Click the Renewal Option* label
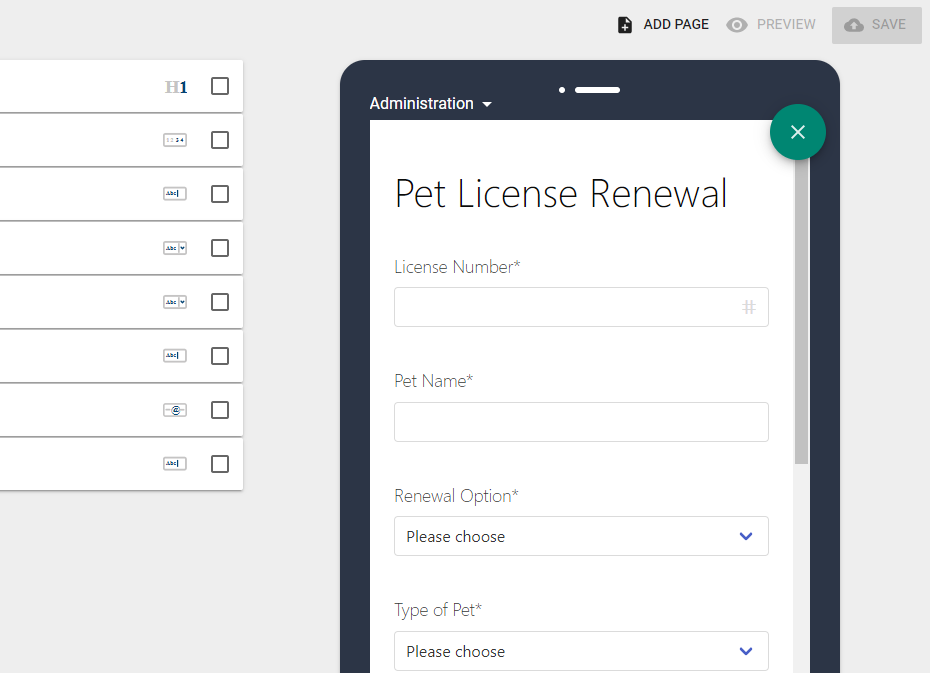This screenshot has width=930, height=673. pyautogui.click(x=456, y=496)
